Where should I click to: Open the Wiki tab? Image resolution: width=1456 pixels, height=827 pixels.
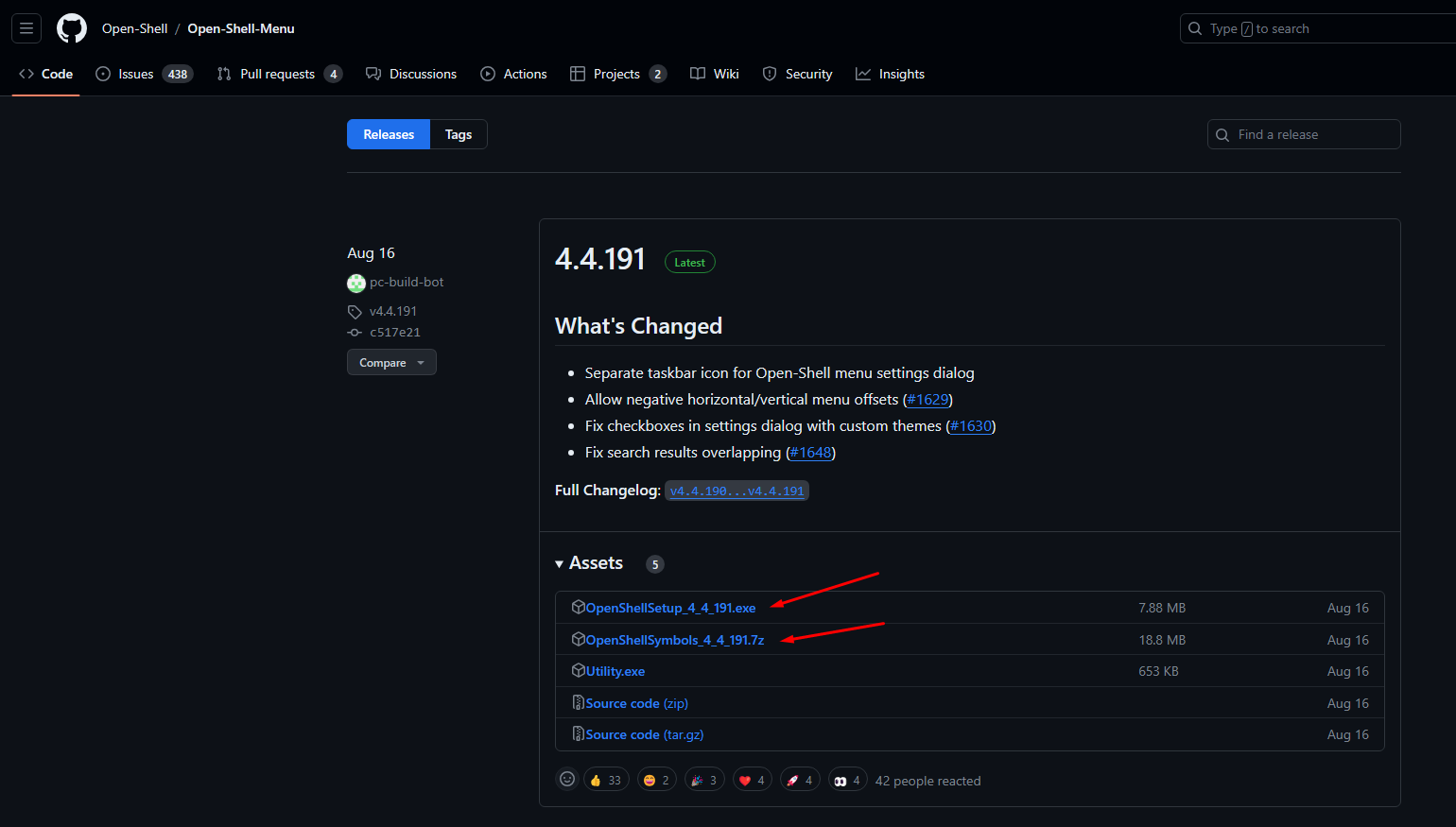[x=715, y=74]
